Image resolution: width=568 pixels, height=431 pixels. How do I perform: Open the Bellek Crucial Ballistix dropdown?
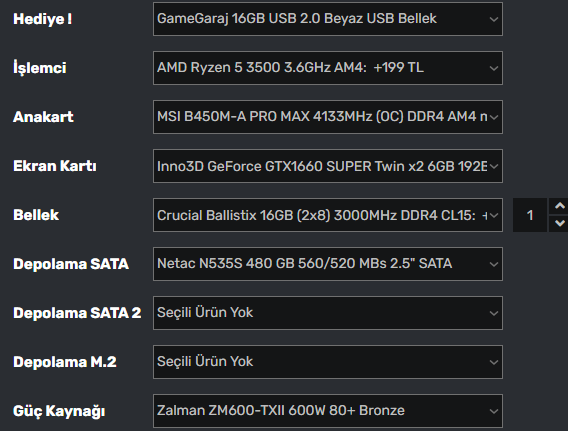tap(328, 215)
